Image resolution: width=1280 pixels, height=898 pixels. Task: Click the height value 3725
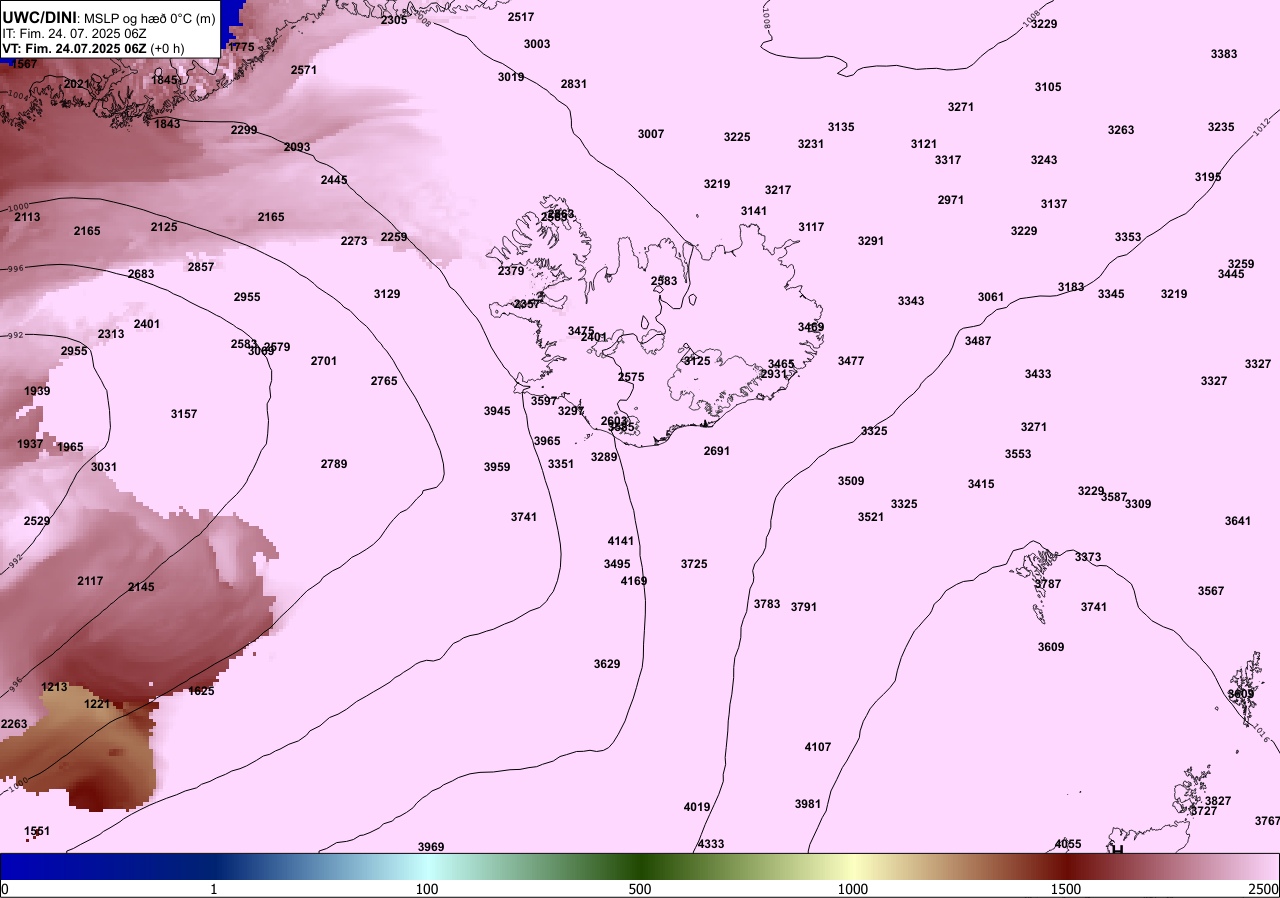coord(694,564)
